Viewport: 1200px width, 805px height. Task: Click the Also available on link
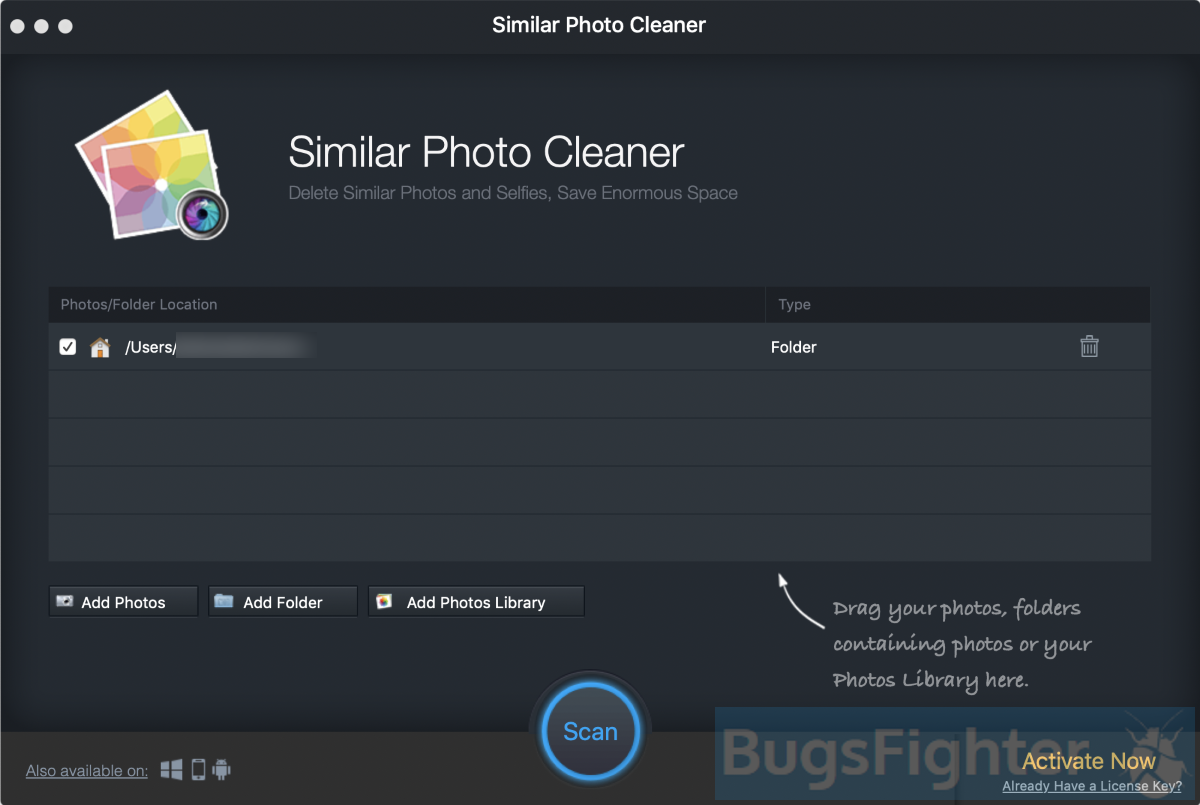point(87,770)
